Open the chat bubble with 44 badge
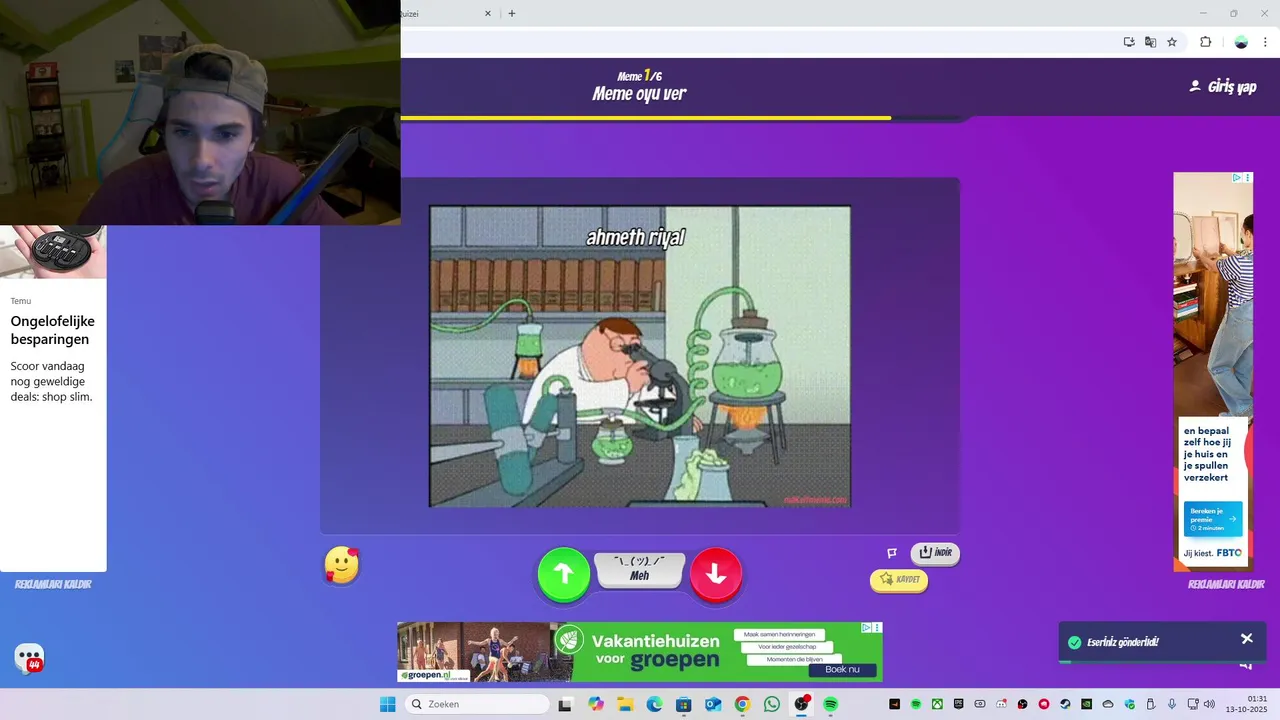This screenshot has height=720, width=1280. coord(29,658)
